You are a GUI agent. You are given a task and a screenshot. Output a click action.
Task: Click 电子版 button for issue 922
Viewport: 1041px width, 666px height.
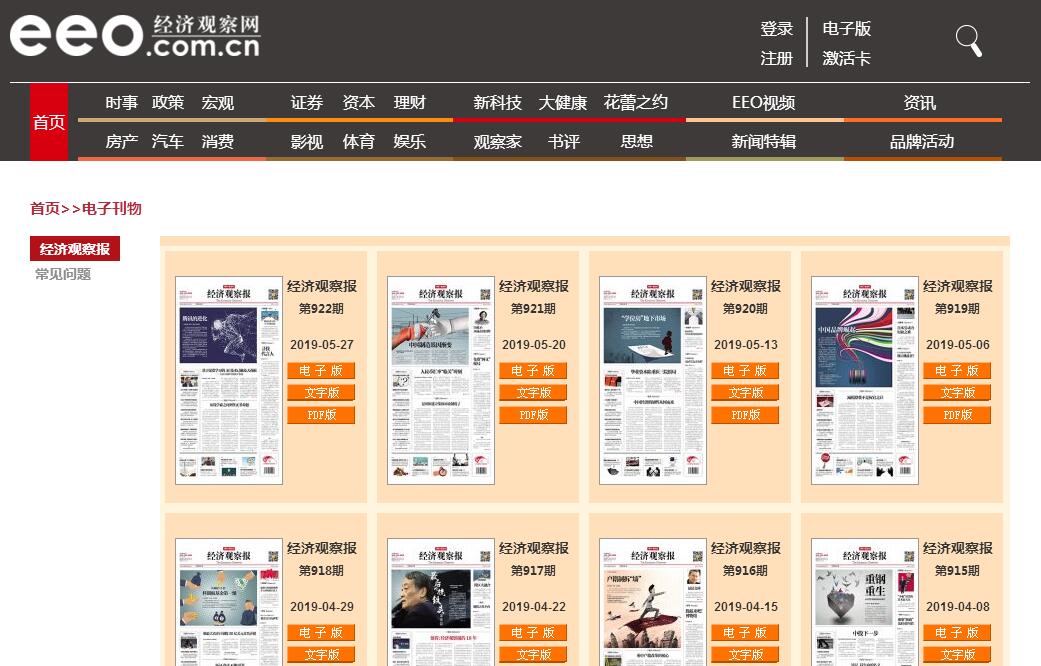point(321,371)
